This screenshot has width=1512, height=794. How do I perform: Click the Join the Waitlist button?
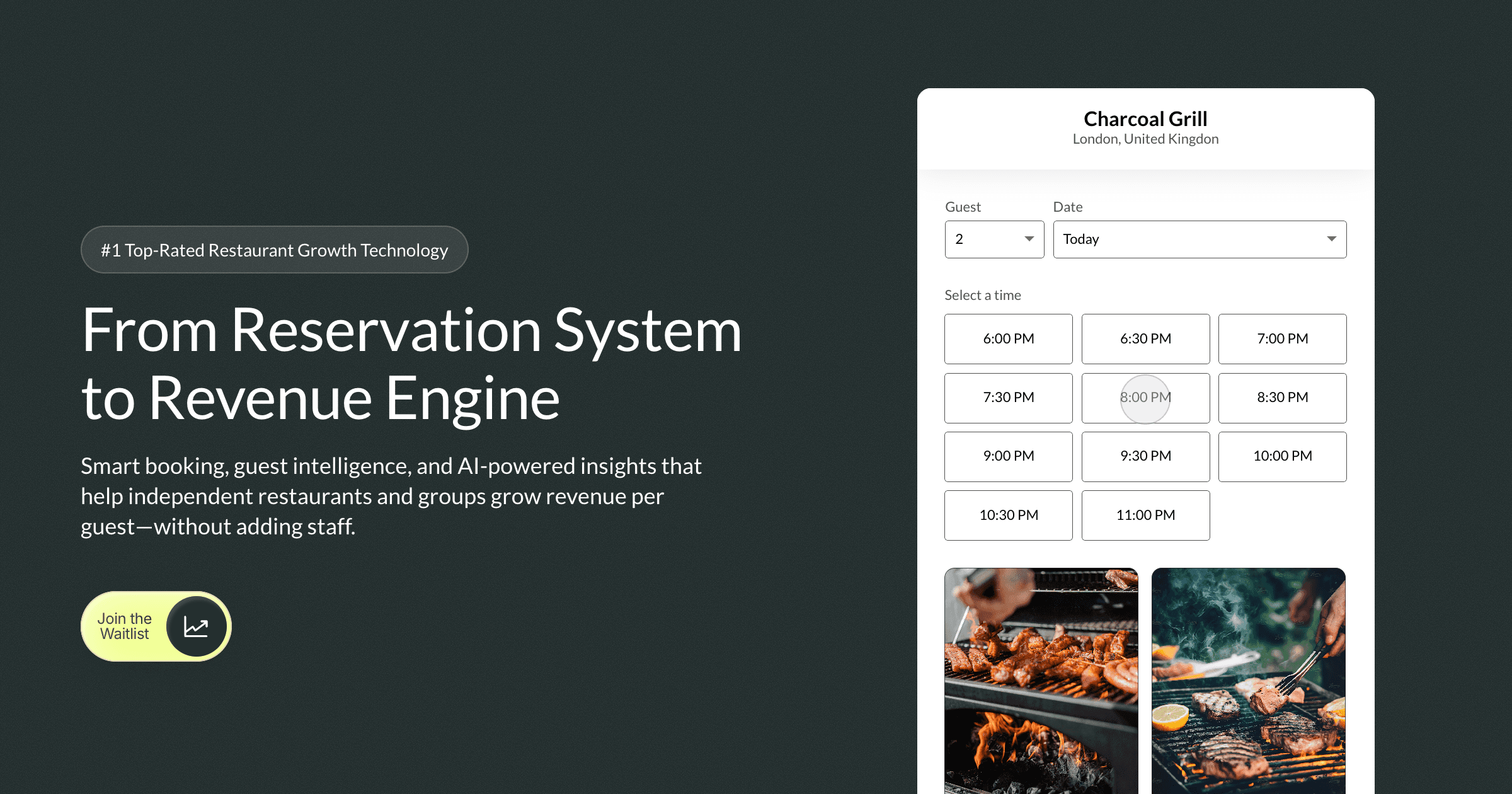click(x=126, y=626)
